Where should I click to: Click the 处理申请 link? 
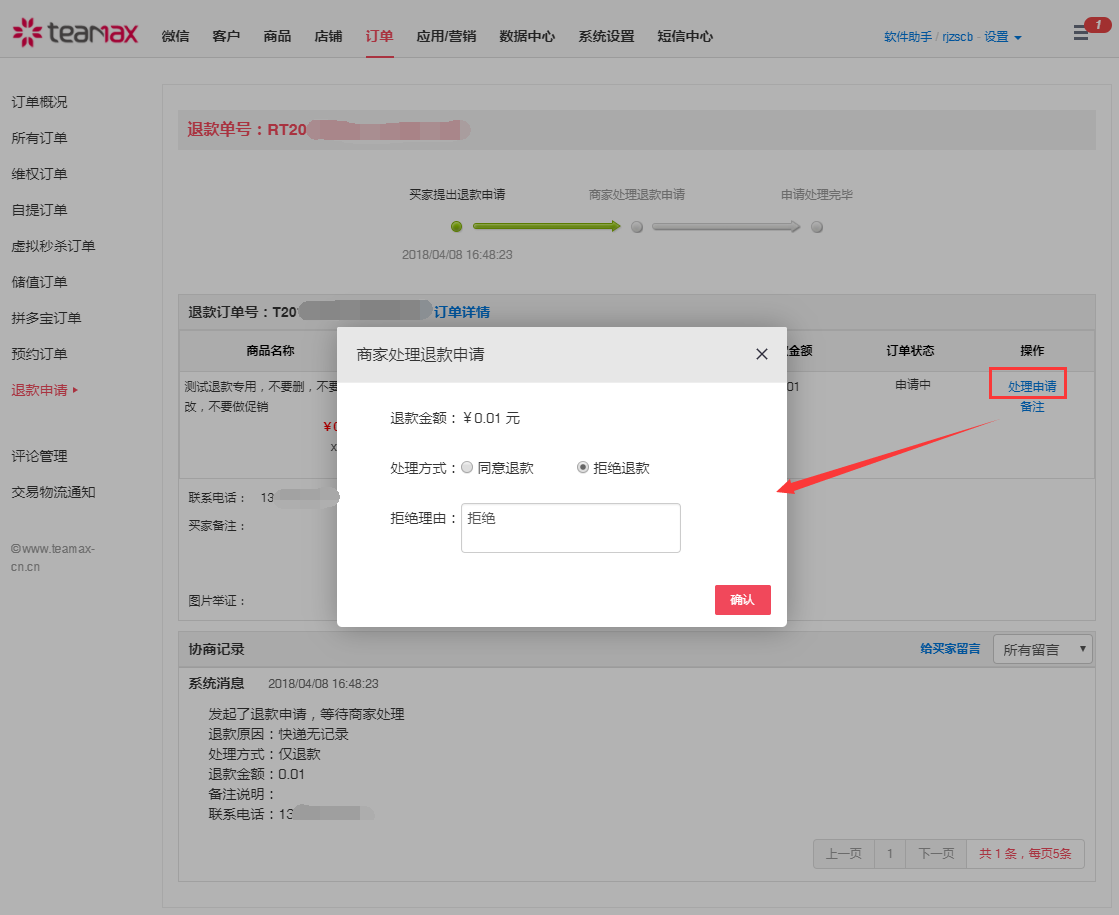pos(1031,386)
